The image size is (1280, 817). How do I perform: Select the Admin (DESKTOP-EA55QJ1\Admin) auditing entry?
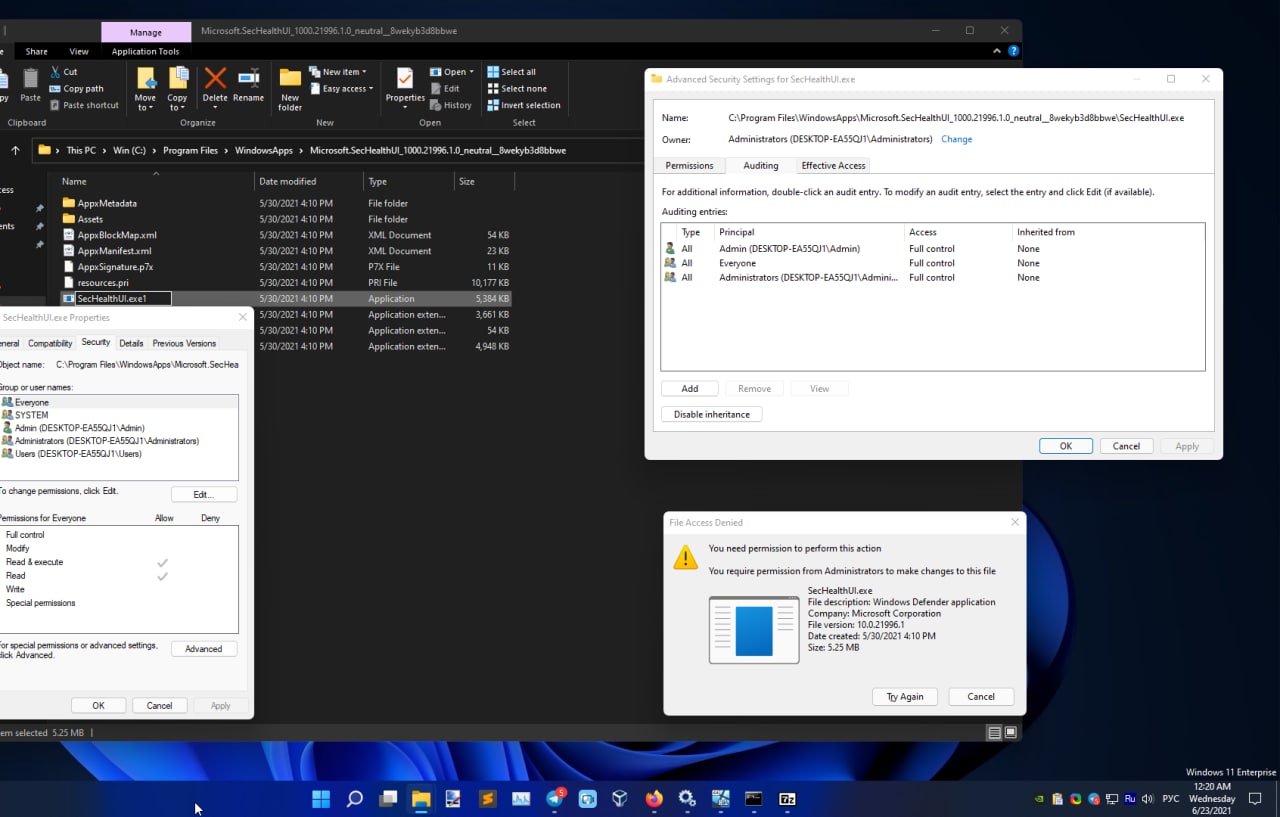[933, 248]
